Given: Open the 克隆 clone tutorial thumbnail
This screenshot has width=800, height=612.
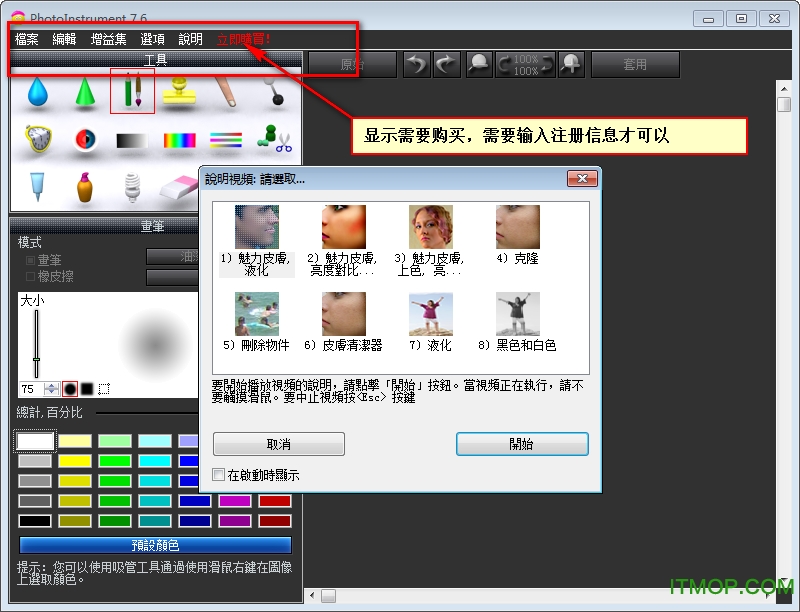Looking at the screenshot, I should point(518,226).
